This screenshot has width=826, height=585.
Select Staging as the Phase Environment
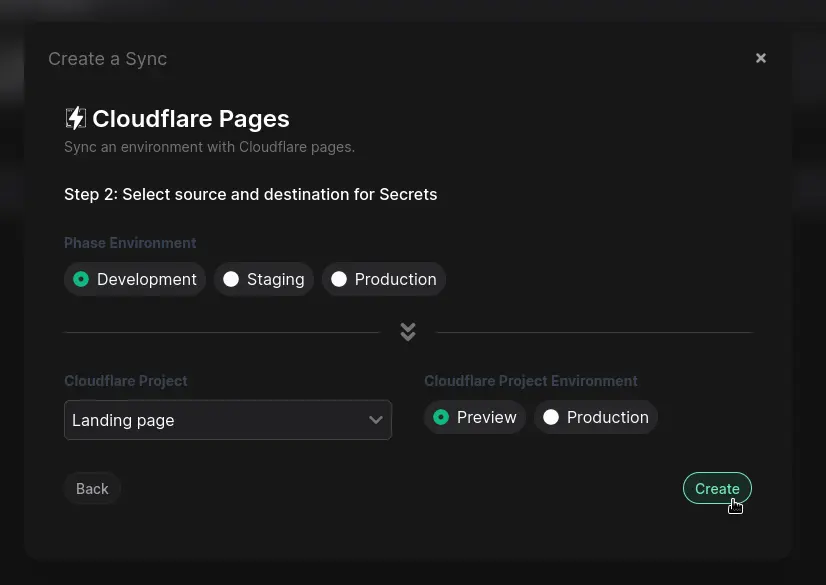point(264,279)
